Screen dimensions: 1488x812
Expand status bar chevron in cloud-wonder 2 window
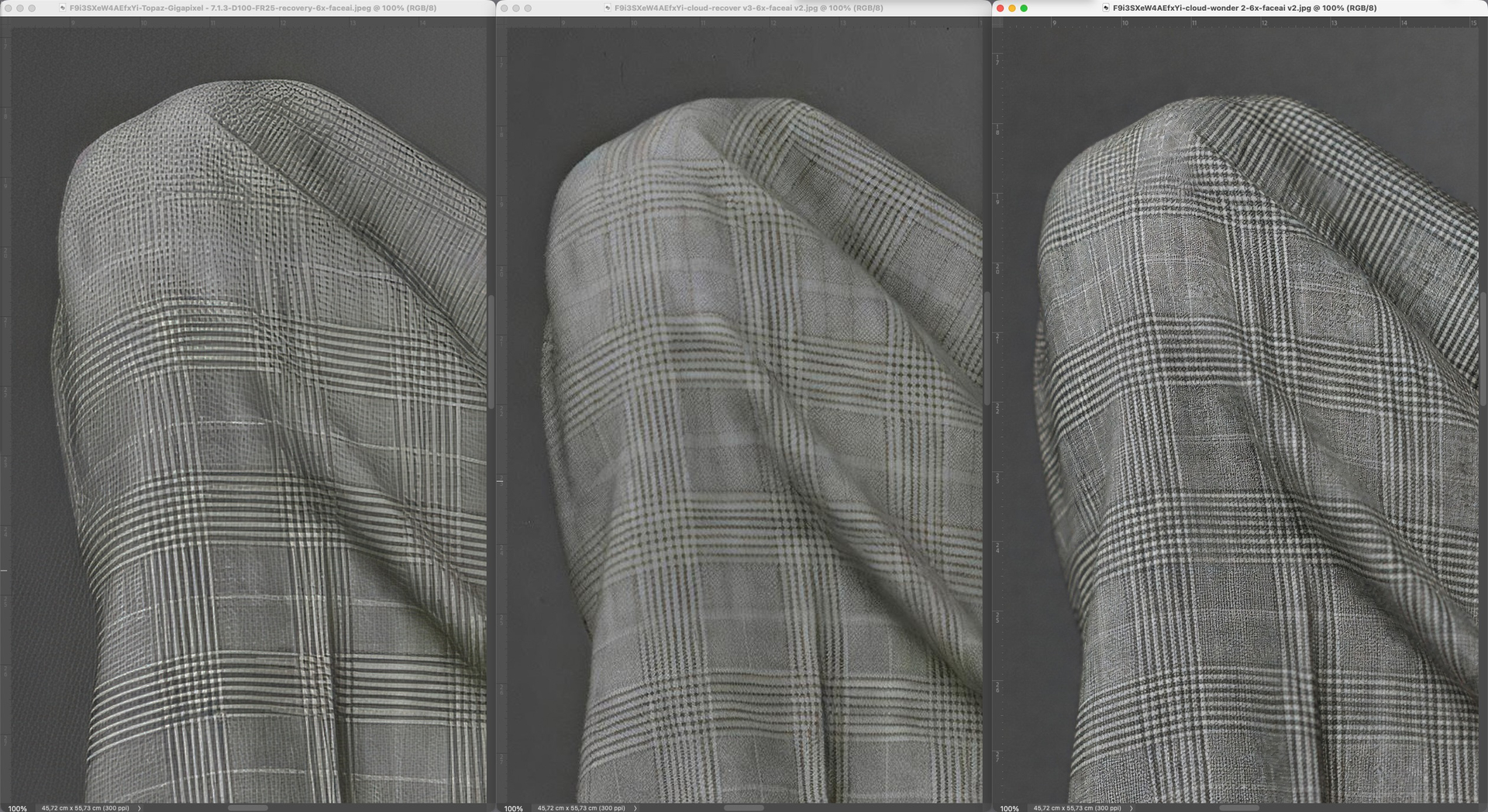point(1131,807)
